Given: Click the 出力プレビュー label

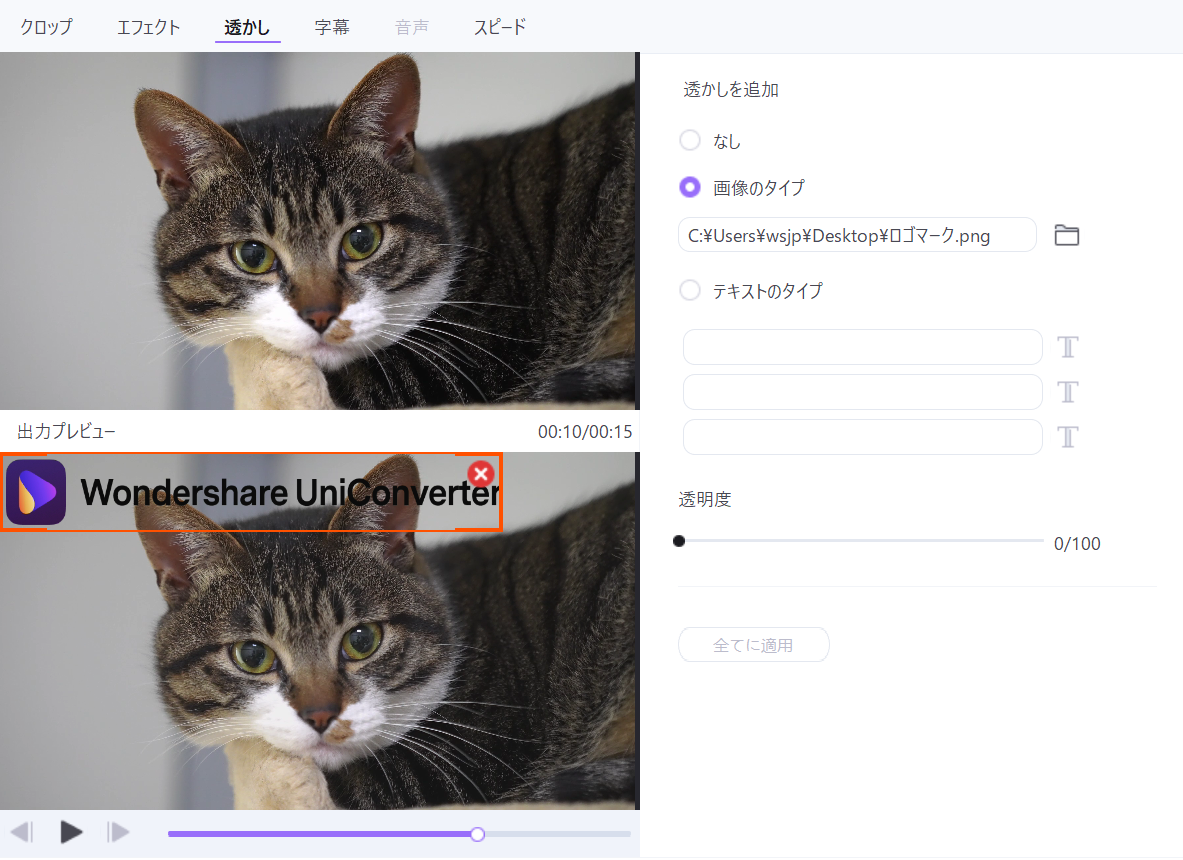Looking at the screenshot, I should [x=66, y=432].
